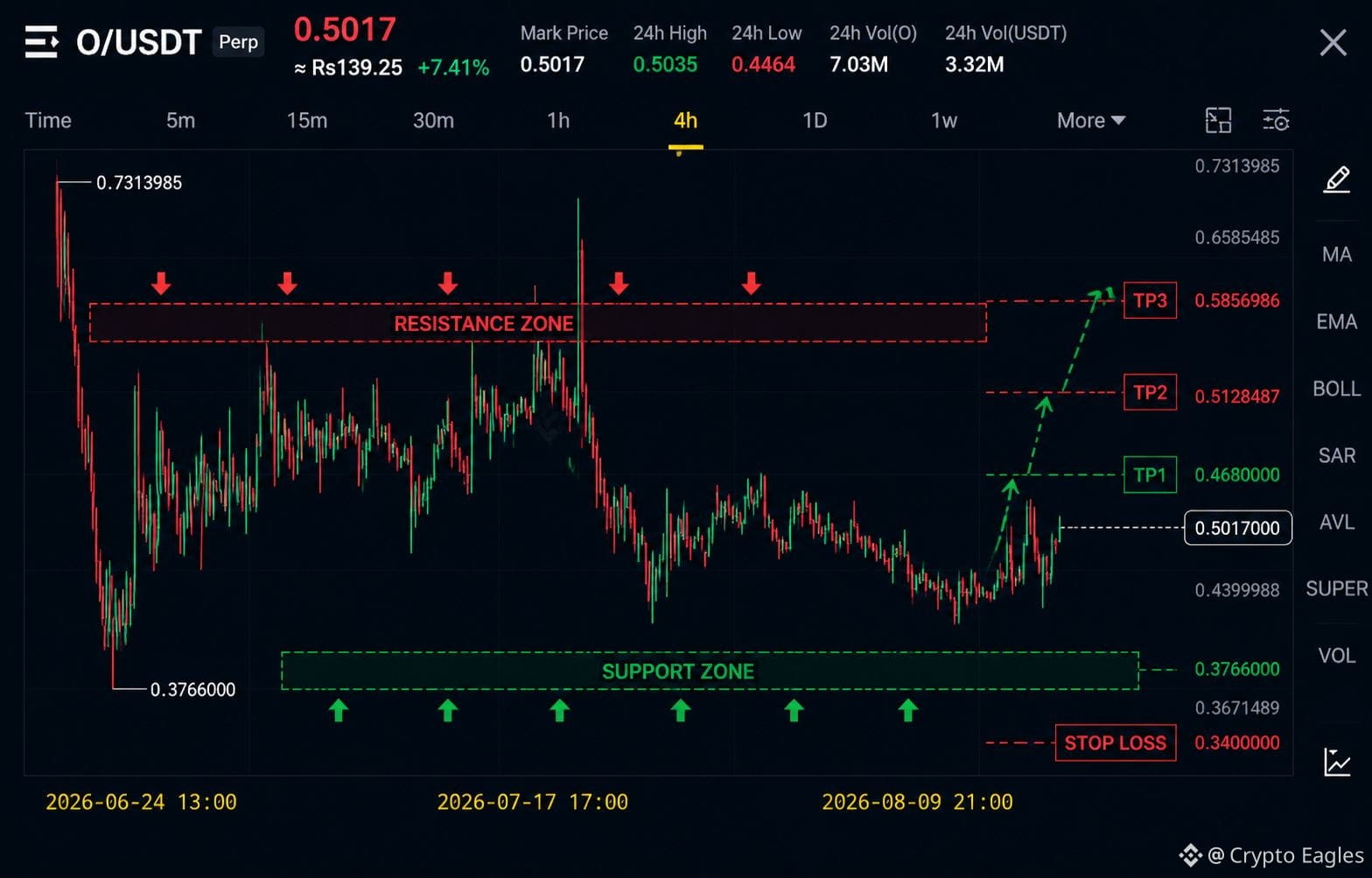Toggle the SAR indicator
This screenshot has height=878, width=1372.
pyautogui.click(x=1336, y=456)
